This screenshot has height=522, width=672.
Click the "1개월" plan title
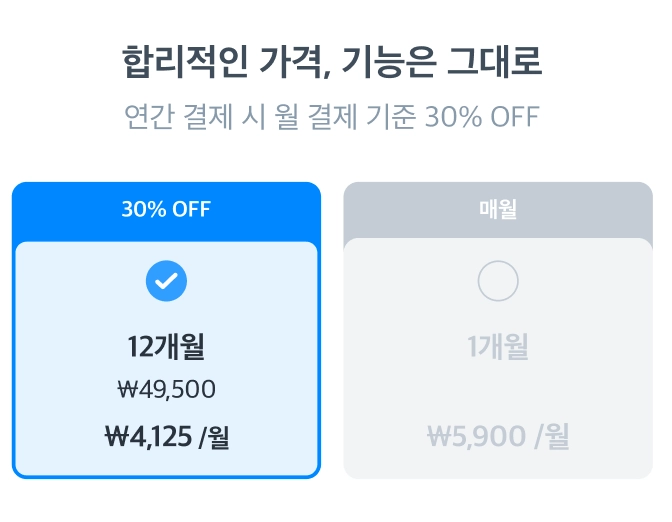[498, 347]
